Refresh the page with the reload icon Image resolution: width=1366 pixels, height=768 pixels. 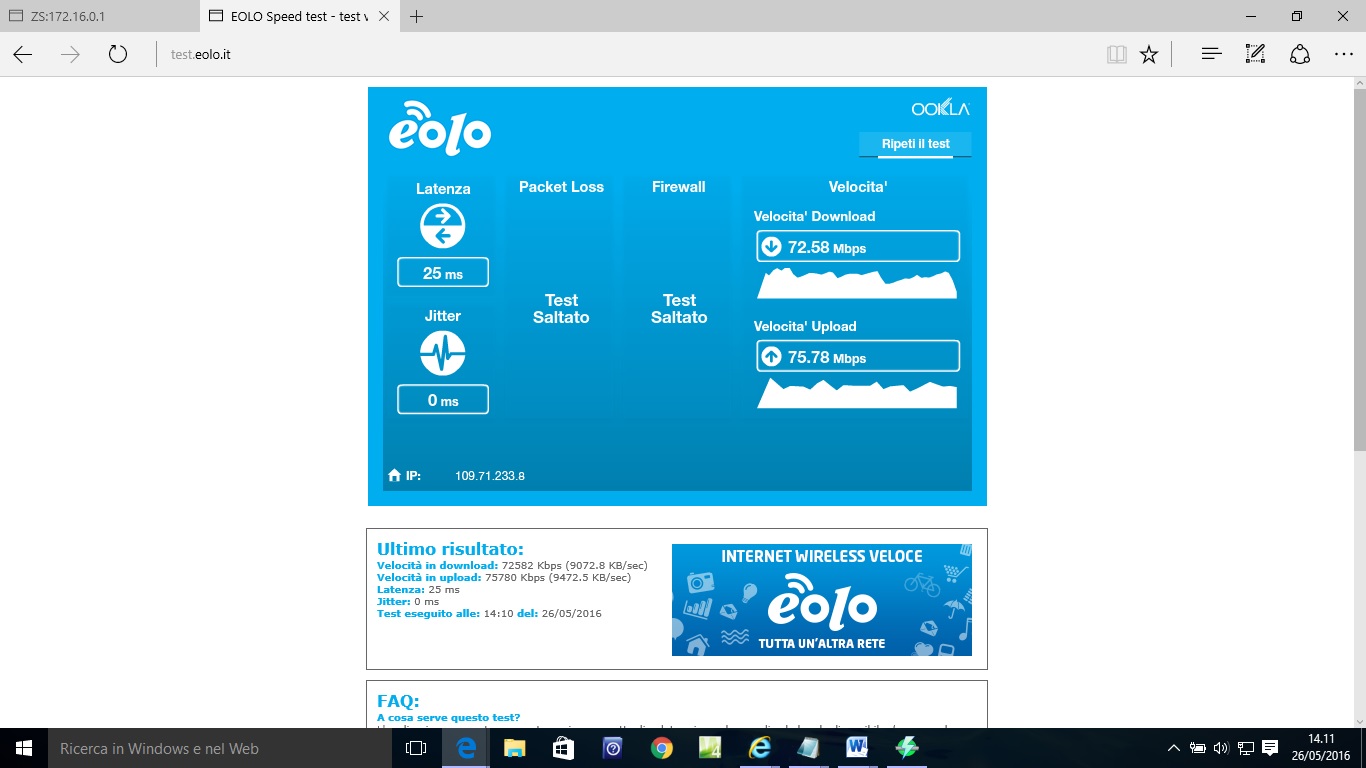click(x=118, y=55)
